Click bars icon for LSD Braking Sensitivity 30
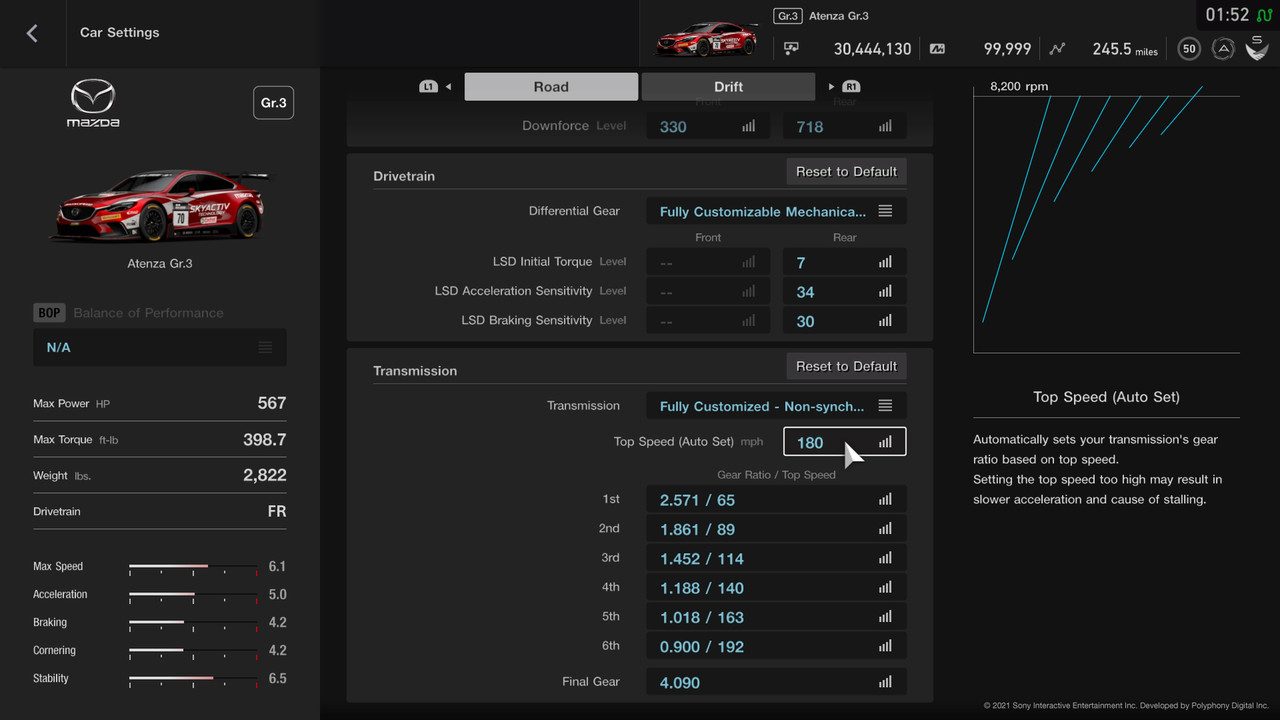Screen dimensions: 1280x720 (x=885, y=321)
